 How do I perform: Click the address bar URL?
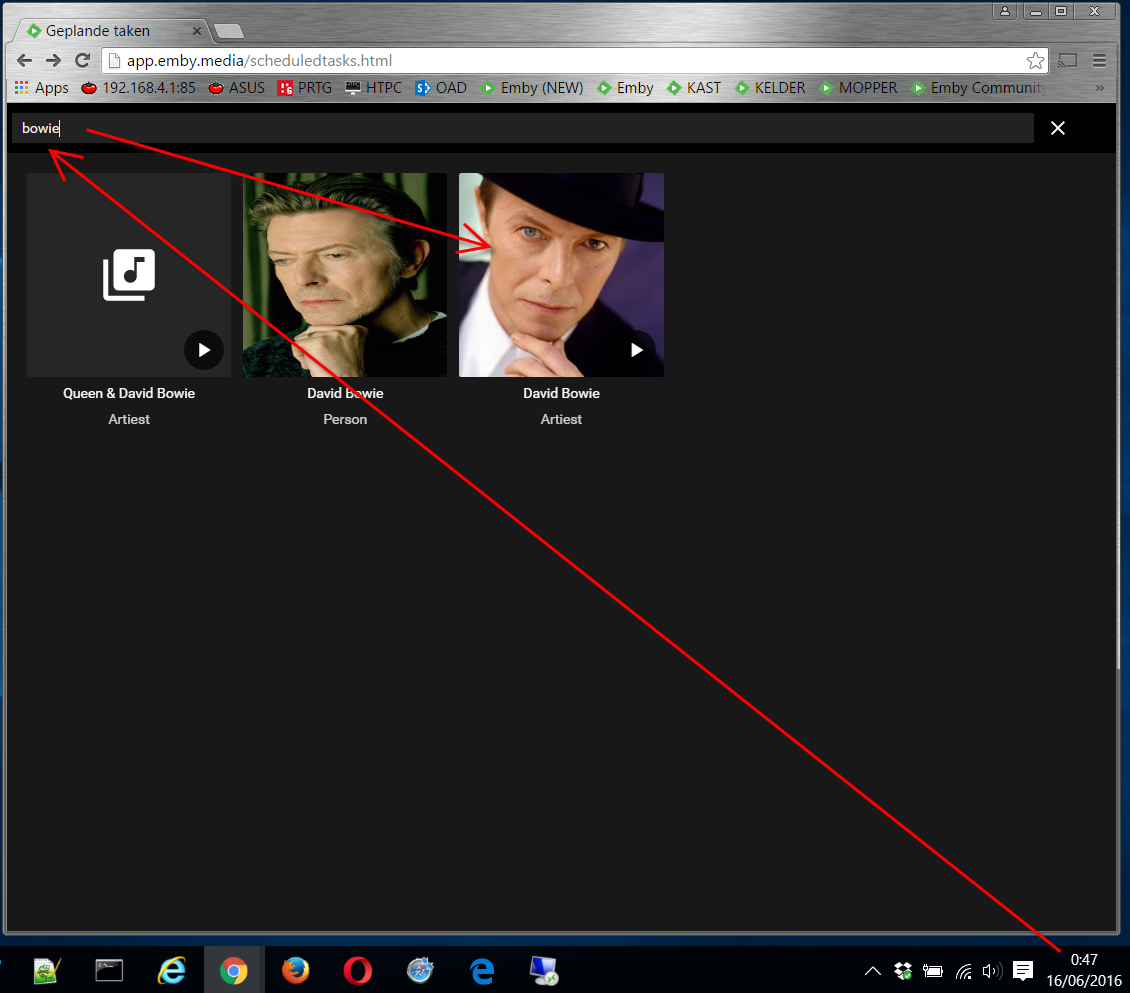click(x=259, y=61)
